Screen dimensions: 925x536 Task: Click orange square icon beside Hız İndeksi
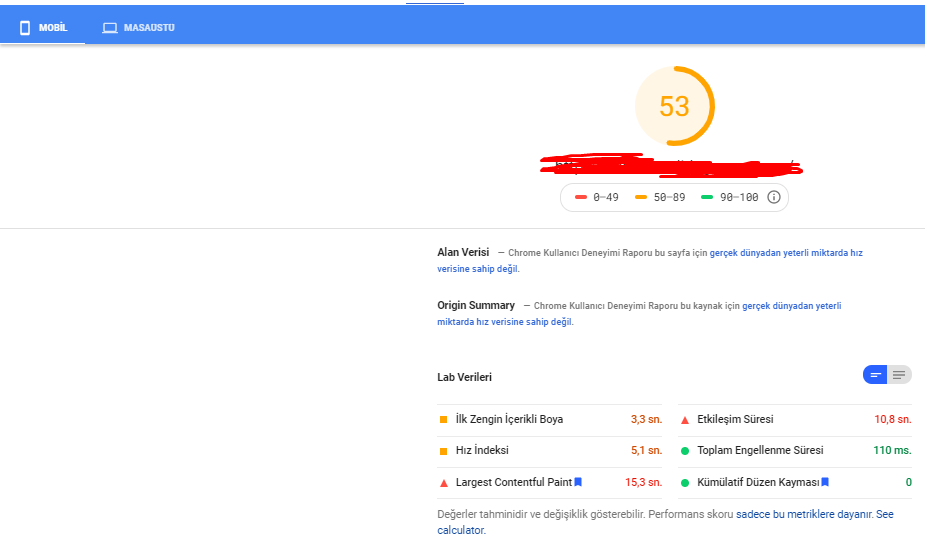(444, 451)
